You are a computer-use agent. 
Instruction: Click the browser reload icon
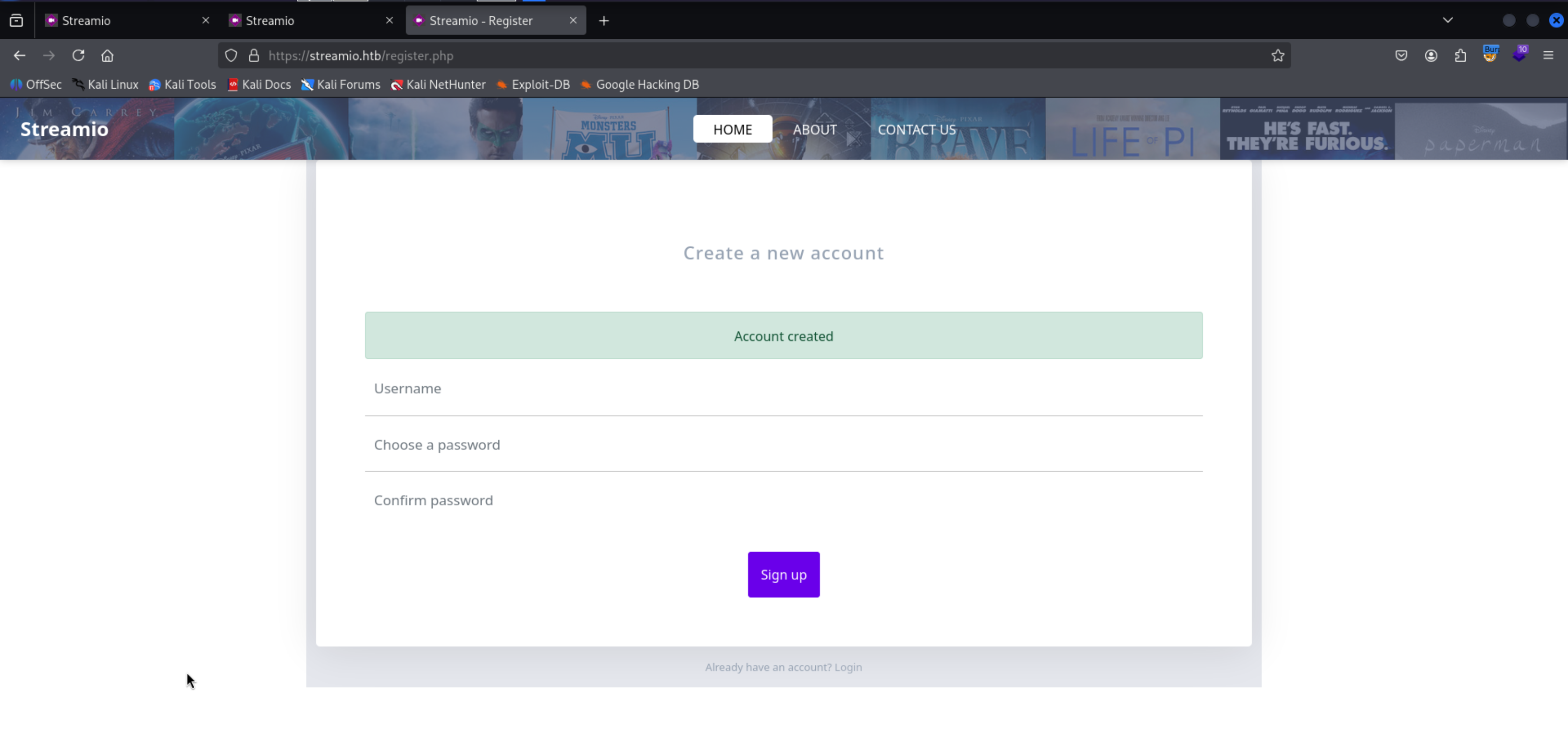(x=78, y=56)
